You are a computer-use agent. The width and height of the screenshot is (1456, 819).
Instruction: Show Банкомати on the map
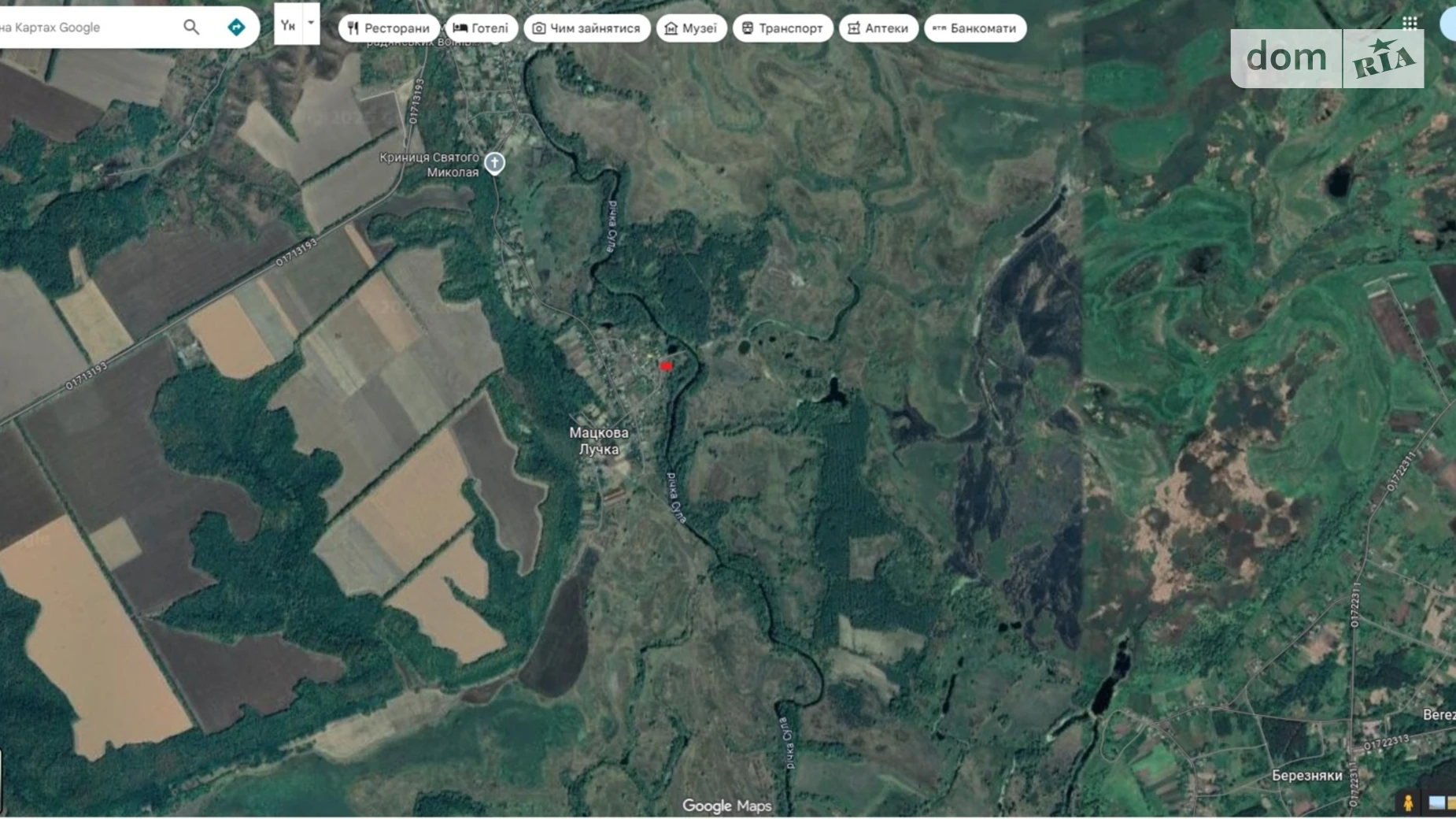coord(974,28)
